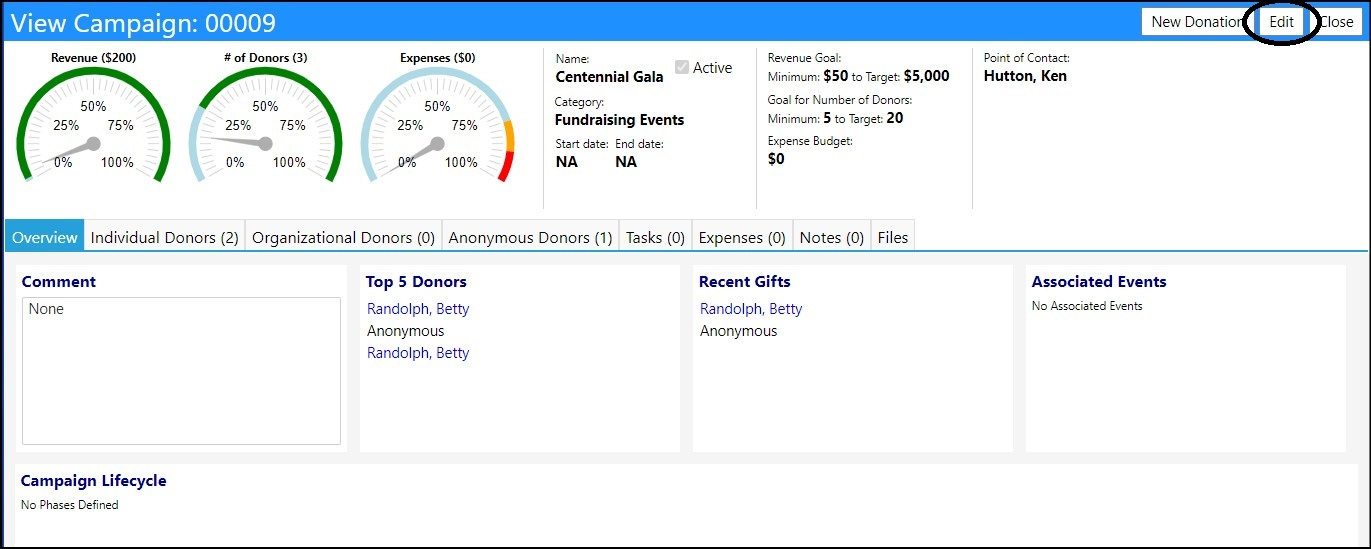The image size is (1371, 549).
Task: Click the Campaign Lifecycle heading
Action: [x=94, y=481]
